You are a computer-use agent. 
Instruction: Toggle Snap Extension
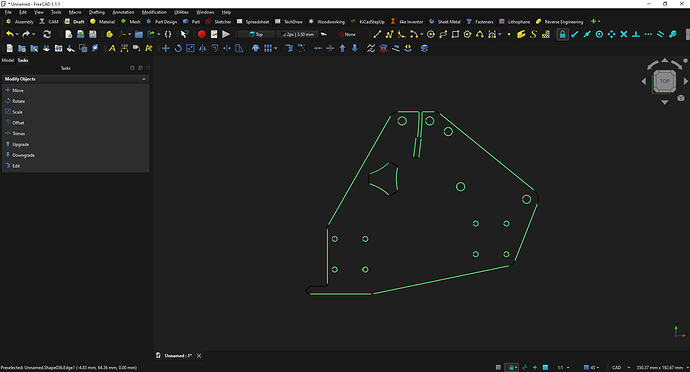(x=648, y=34)
